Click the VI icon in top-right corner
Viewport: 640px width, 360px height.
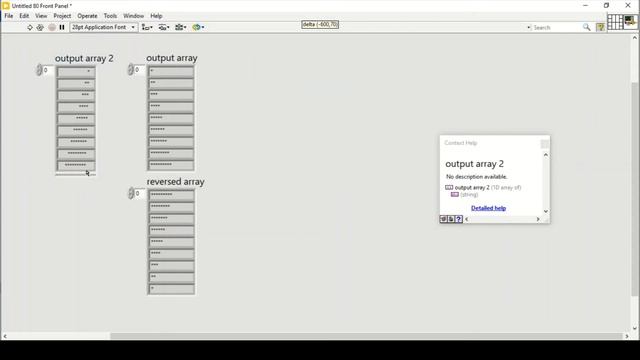[630, 21]
